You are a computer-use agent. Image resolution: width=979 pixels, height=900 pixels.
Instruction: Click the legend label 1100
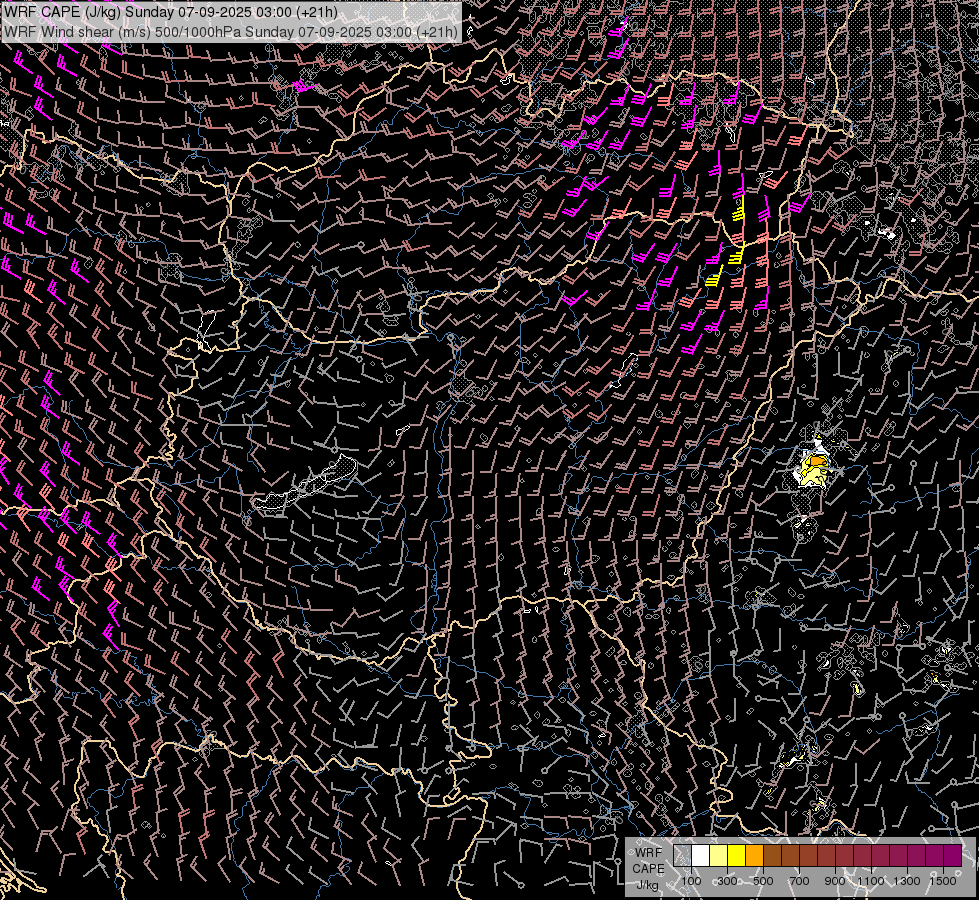[870, 881]
